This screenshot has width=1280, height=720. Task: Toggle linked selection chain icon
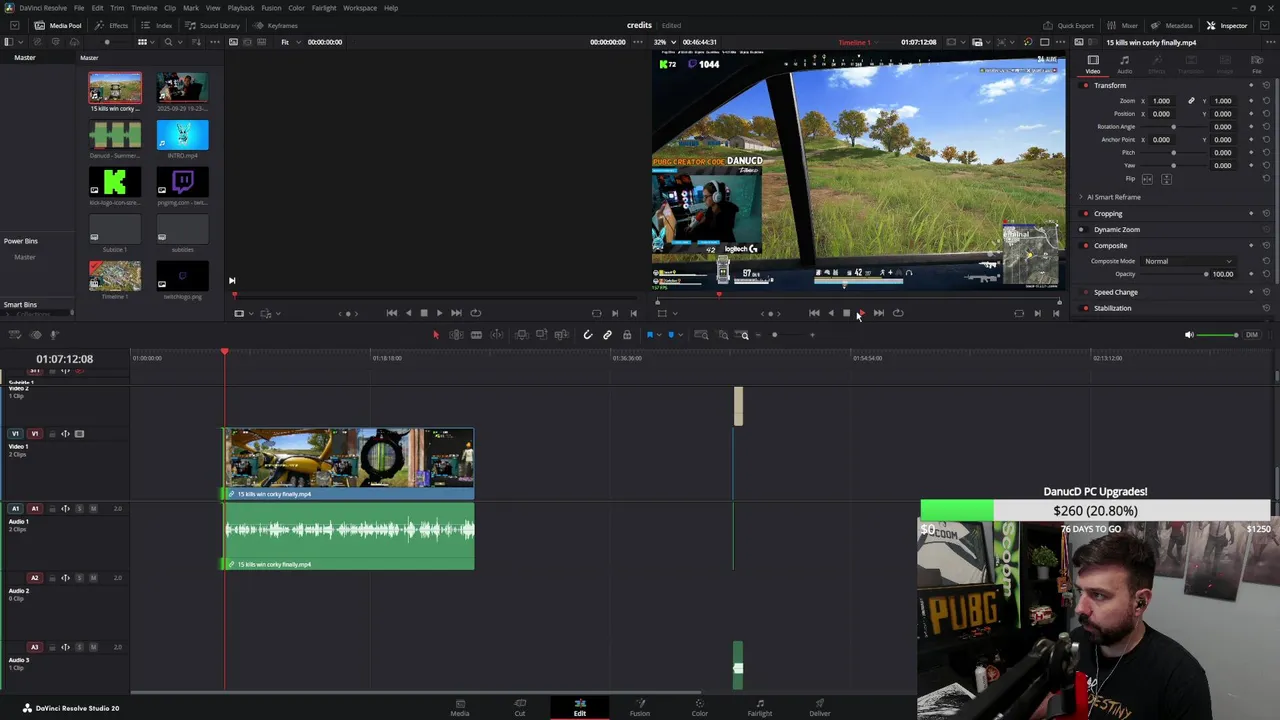click(x=607, y=335)
